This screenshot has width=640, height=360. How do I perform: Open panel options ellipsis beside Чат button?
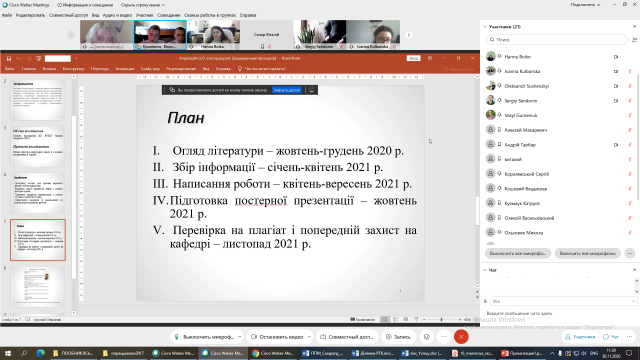pos(630,337)
